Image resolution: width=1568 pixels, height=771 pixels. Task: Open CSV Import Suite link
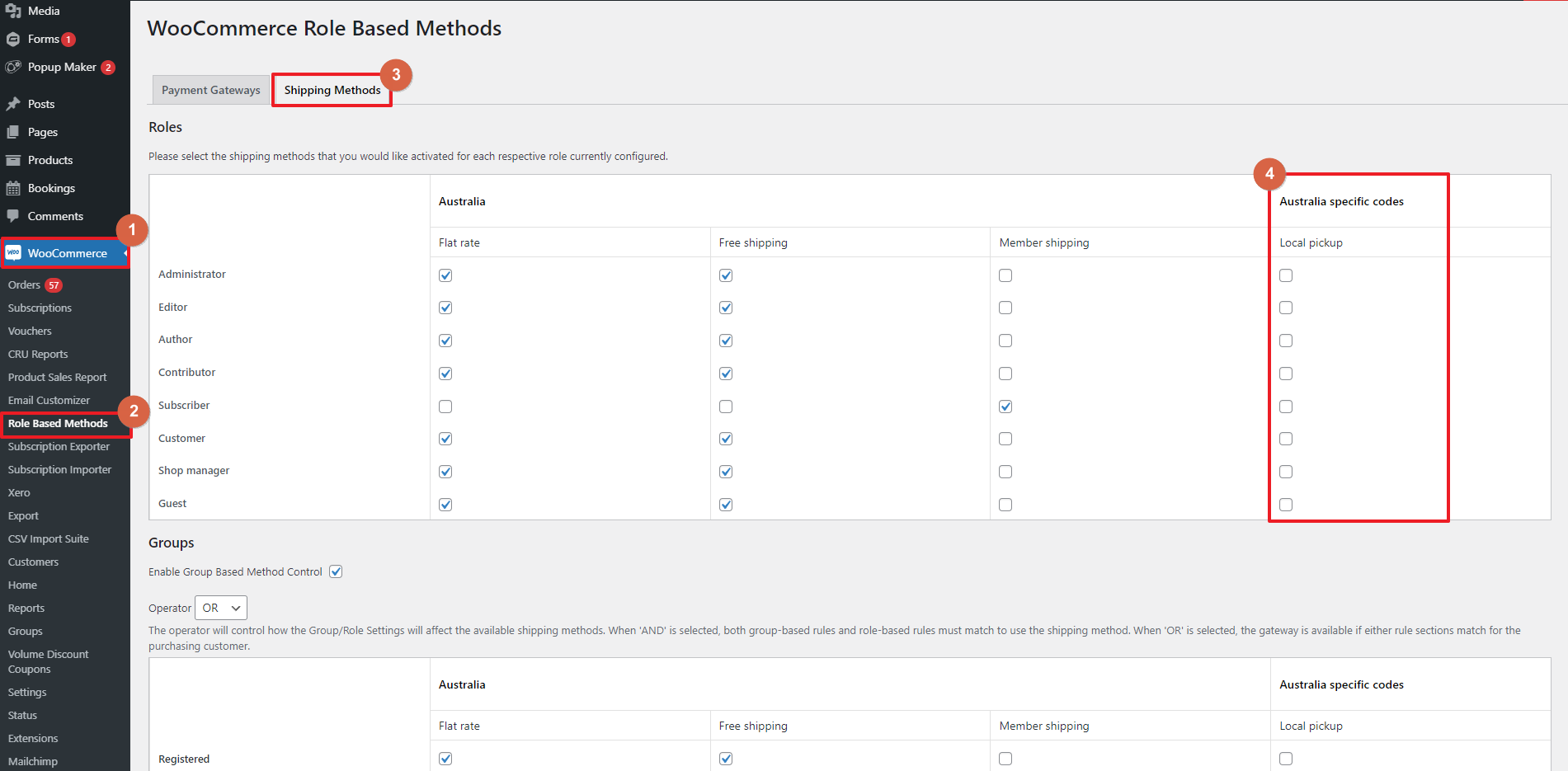click(x=49, y=538)
